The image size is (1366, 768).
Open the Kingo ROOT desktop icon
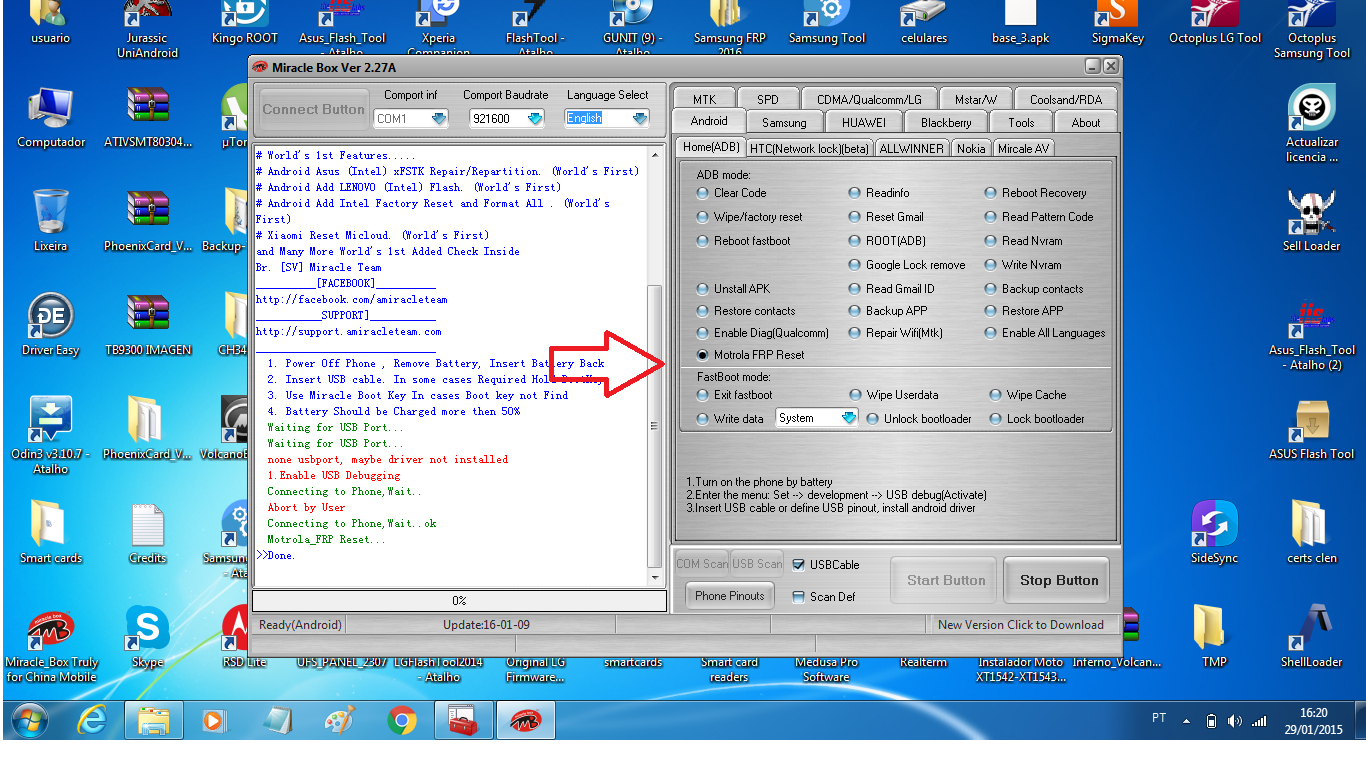[245, 24]
